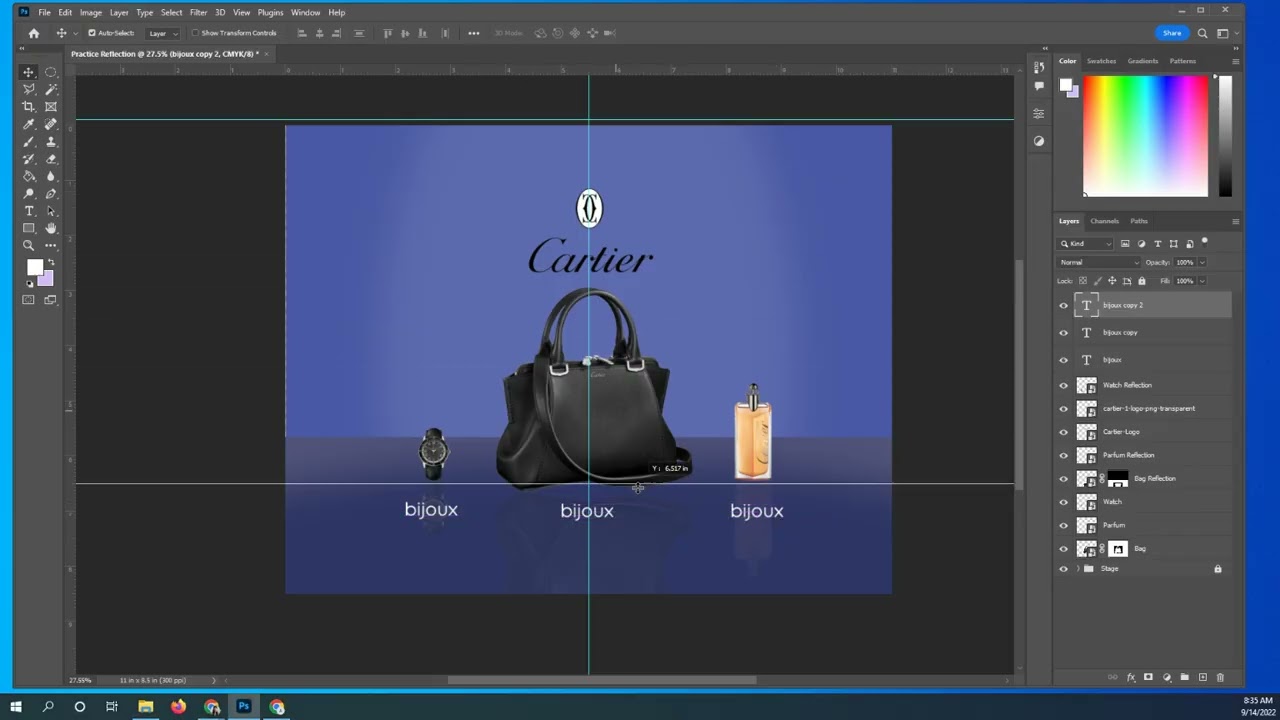The width and height of the screenshot is (1280, 720).
Task: Open the Layers panel flyout menu
Action: pos(1236,221)
